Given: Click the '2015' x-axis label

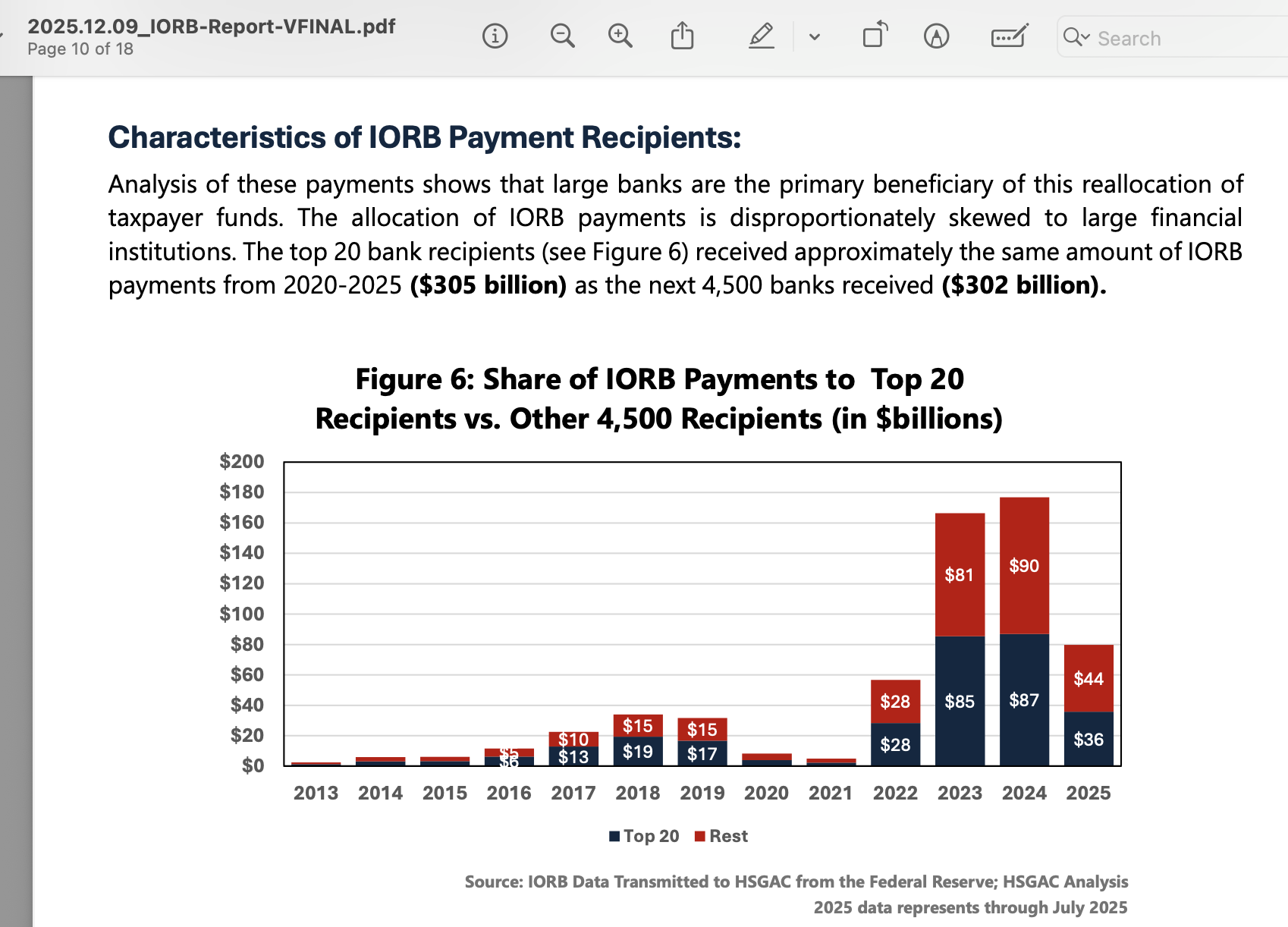Looking at the screenshot, I should click(445, 793).
